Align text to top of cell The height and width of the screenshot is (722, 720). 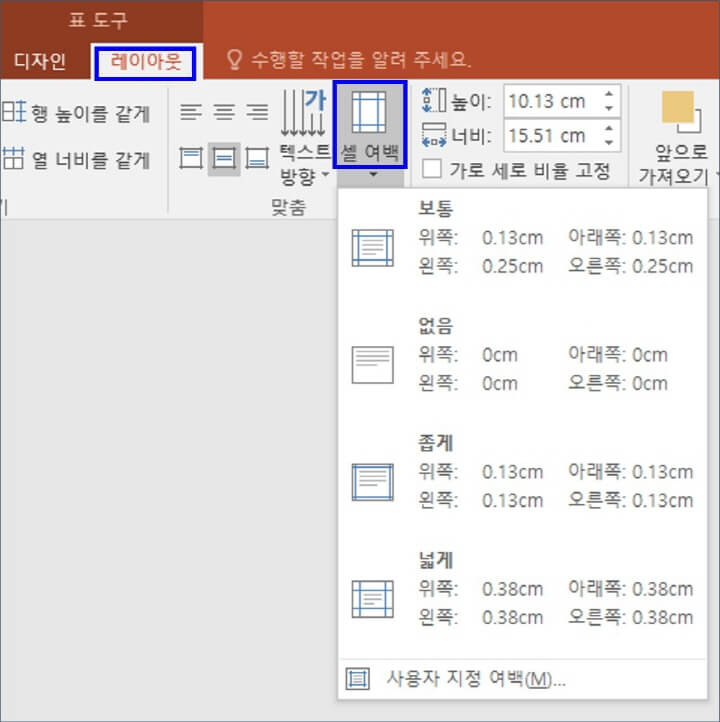(191, 158)
